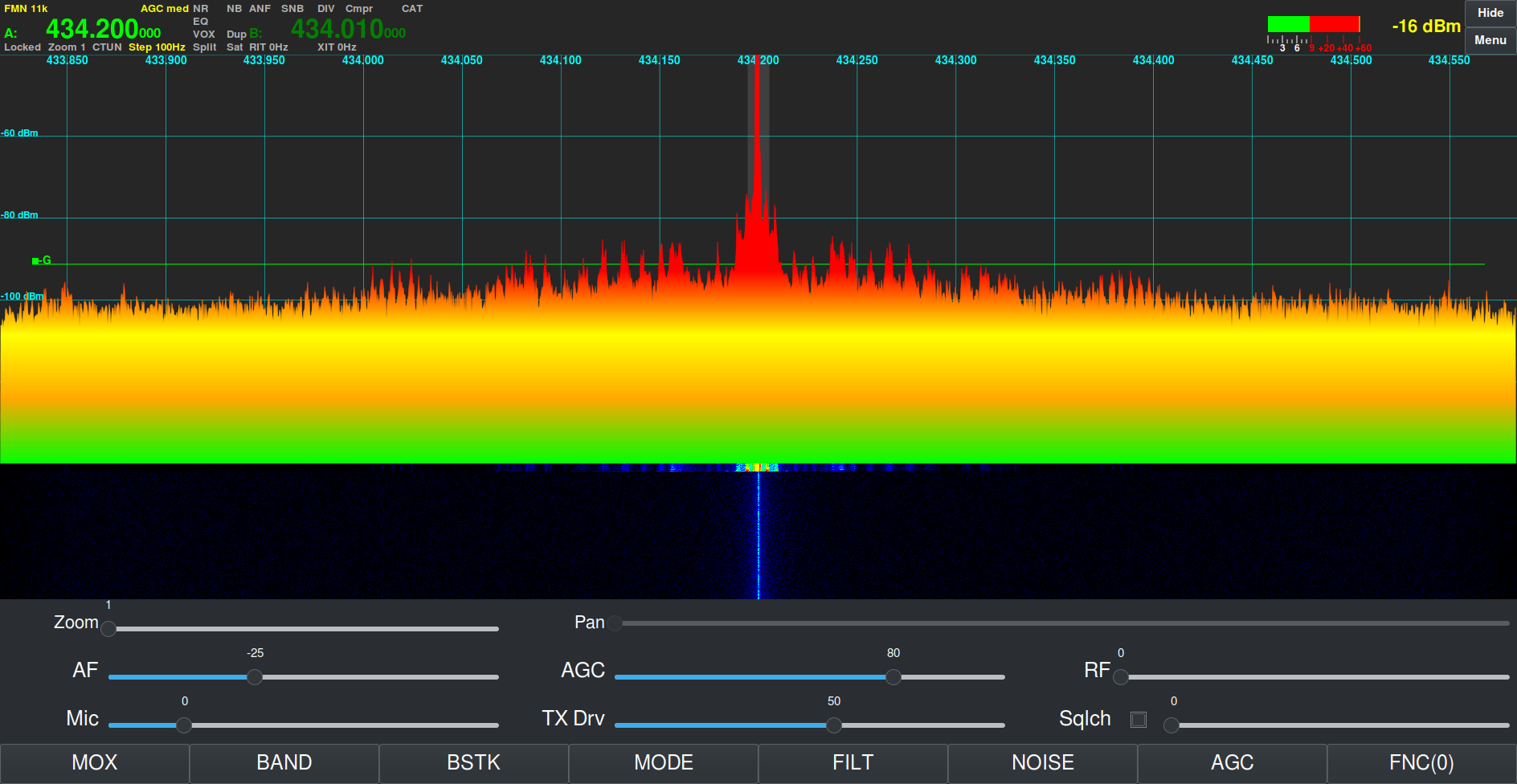Click the S-meter bar display

tap(1314, 24)
